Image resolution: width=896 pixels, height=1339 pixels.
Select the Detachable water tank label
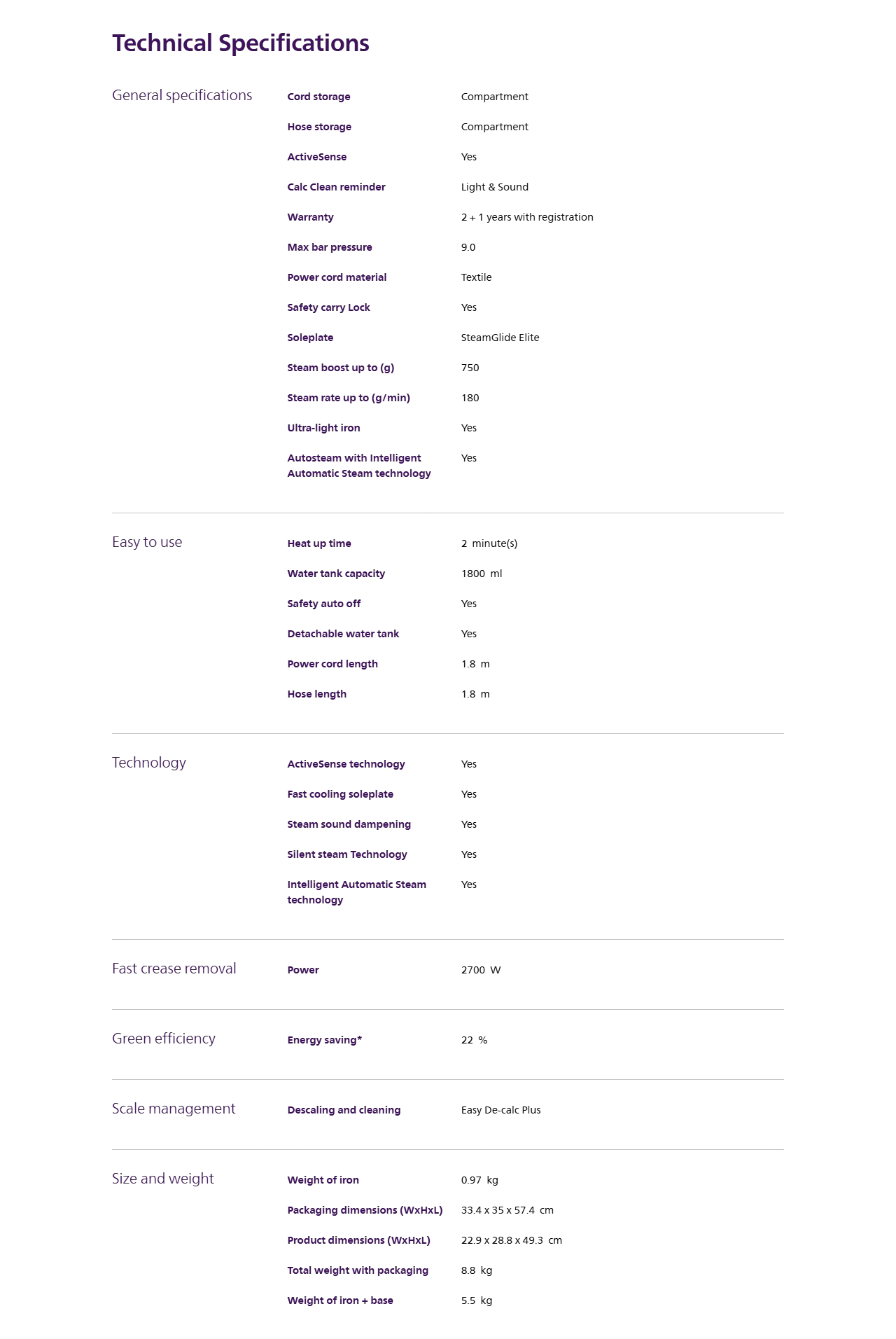[343, 634]
